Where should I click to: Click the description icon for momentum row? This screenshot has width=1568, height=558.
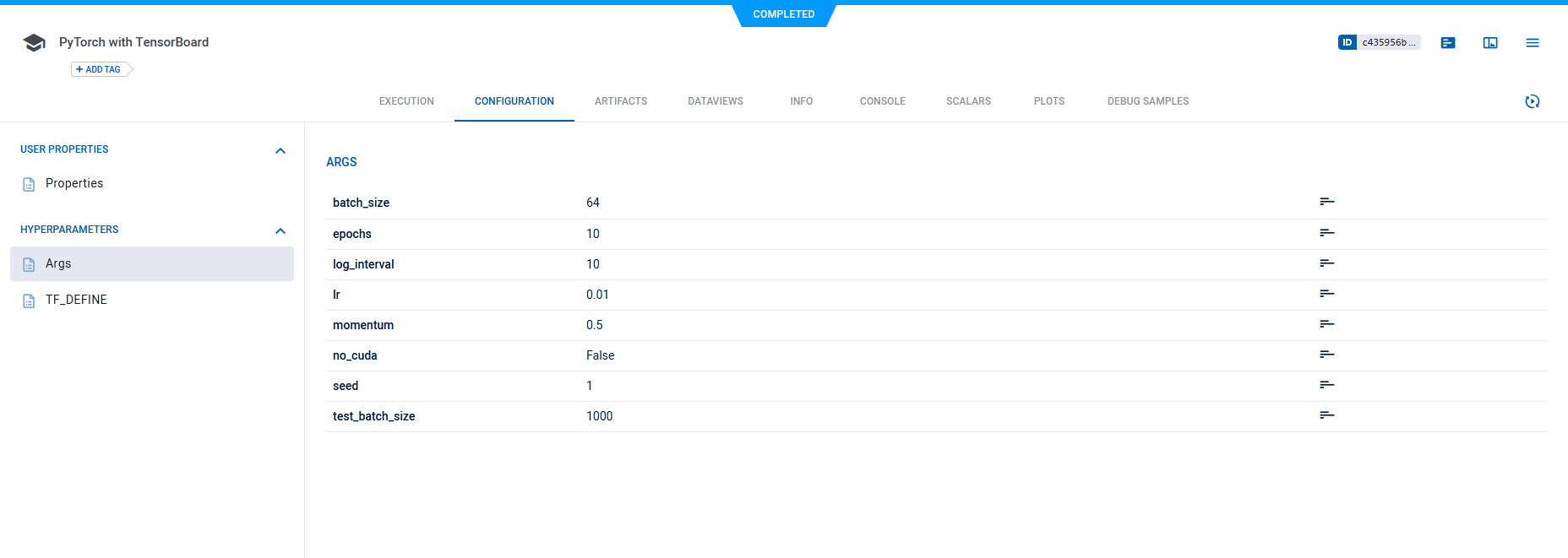pos(1326,324)
